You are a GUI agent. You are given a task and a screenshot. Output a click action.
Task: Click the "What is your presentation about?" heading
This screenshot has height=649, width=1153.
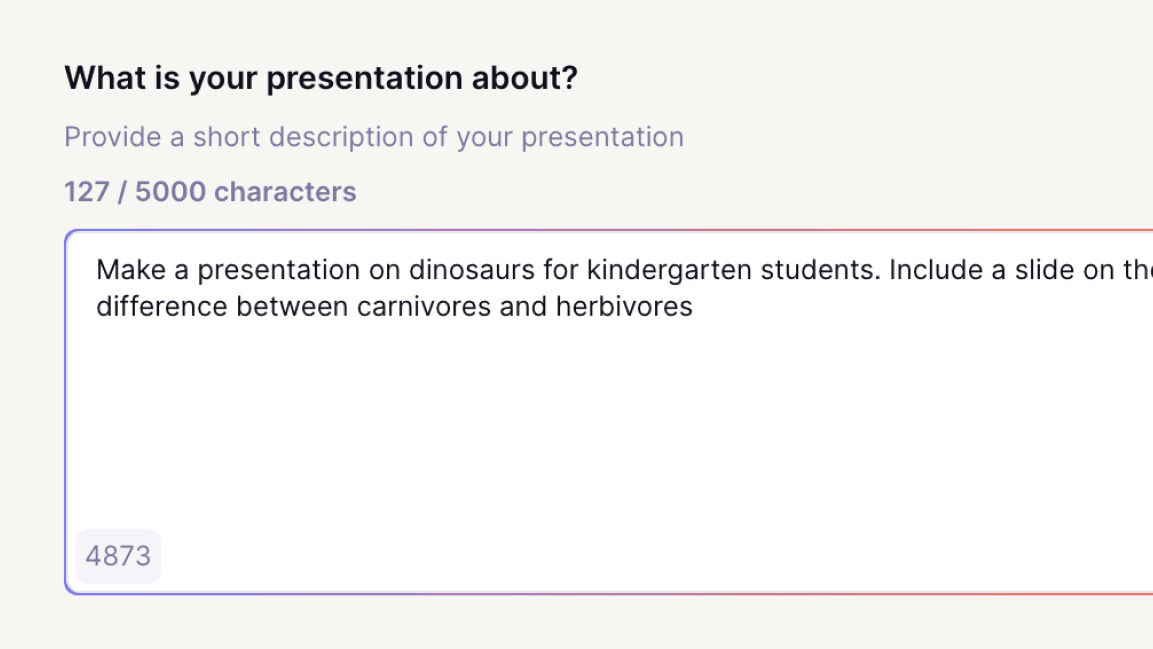pyautogui.click(x=321, y=78)
